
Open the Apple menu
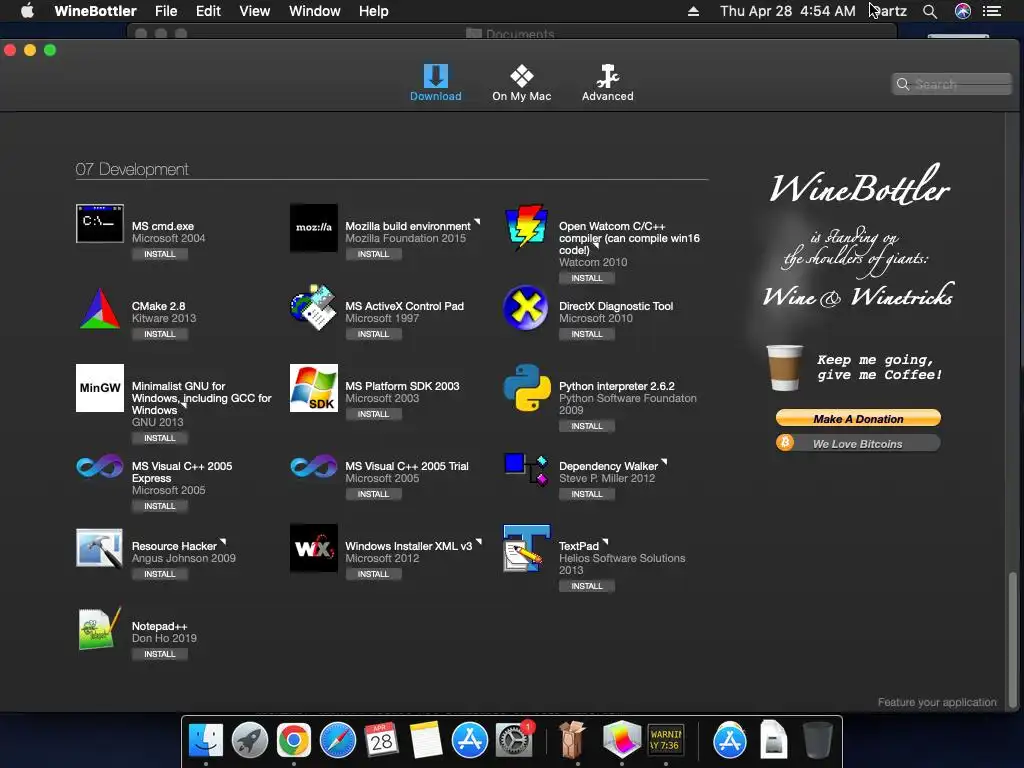27,10
